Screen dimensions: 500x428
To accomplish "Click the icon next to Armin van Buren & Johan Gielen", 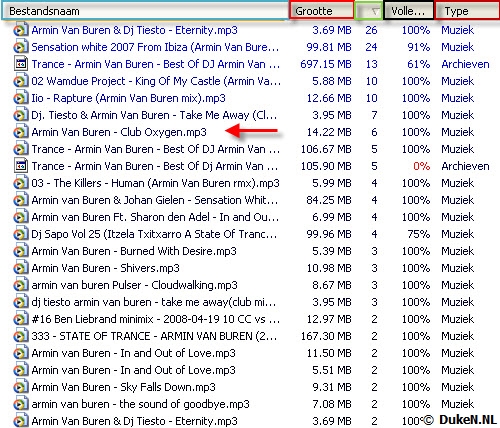I will [20, 200].
